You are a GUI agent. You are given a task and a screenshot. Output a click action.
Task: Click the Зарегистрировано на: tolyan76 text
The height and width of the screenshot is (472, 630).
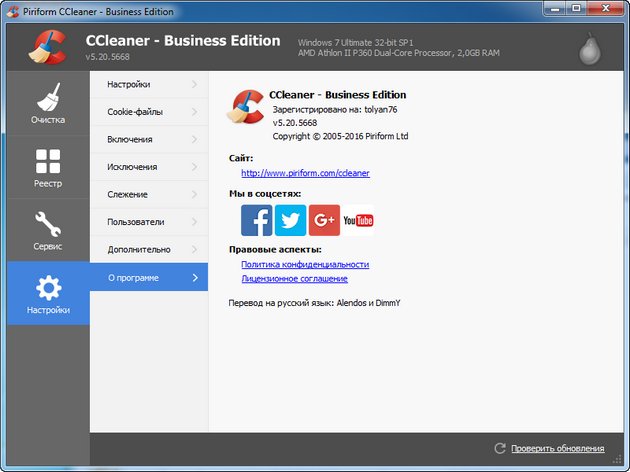[335, 110]
